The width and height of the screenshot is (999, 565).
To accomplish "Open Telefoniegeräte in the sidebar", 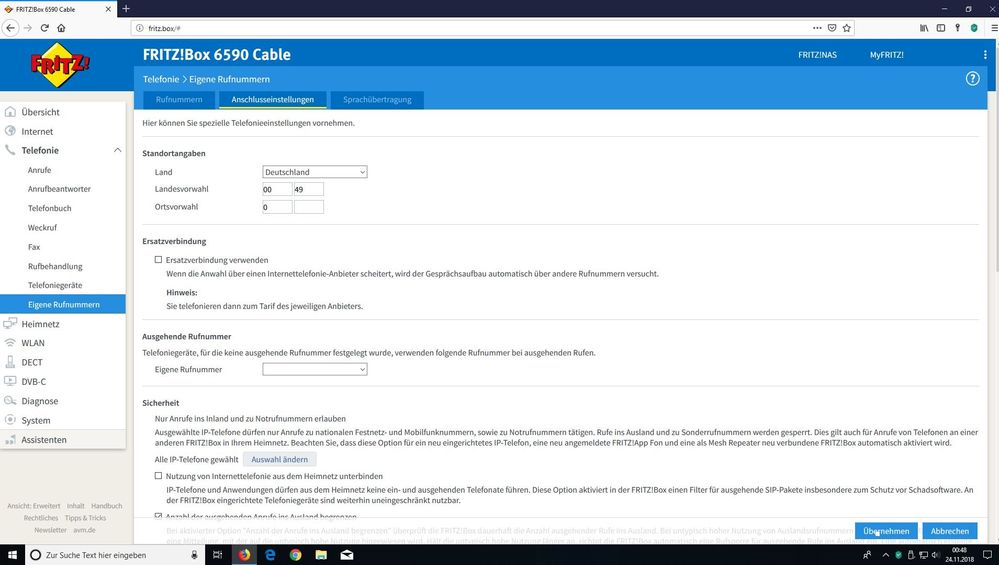I will (x=55, y=285).
